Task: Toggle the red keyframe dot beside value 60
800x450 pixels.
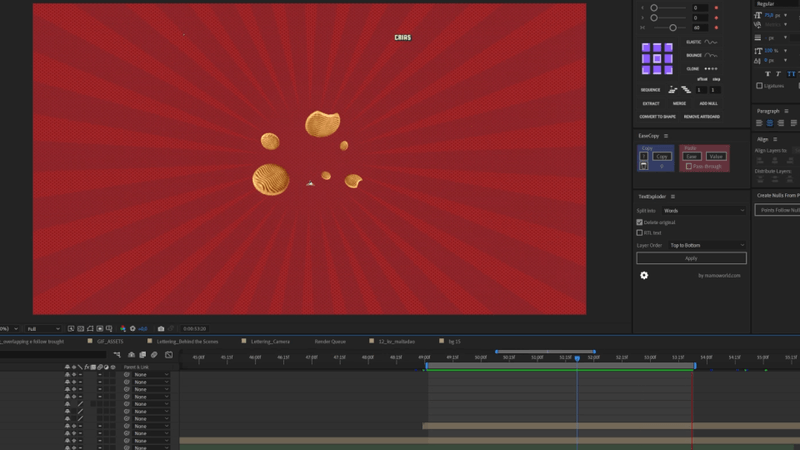Action: (x=716, y=28)
